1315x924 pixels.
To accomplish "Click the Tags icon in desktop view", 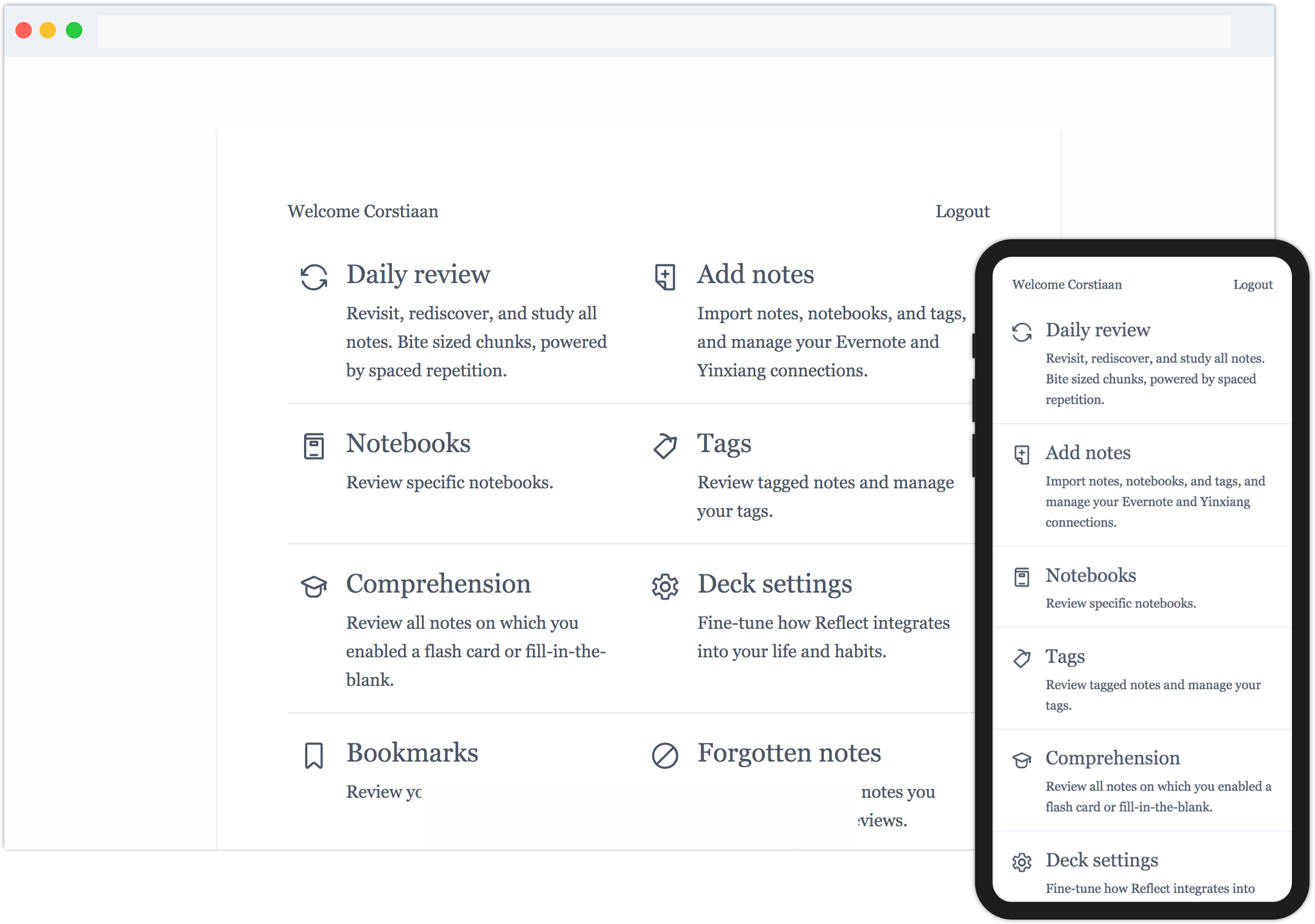I will coord(665,446).
